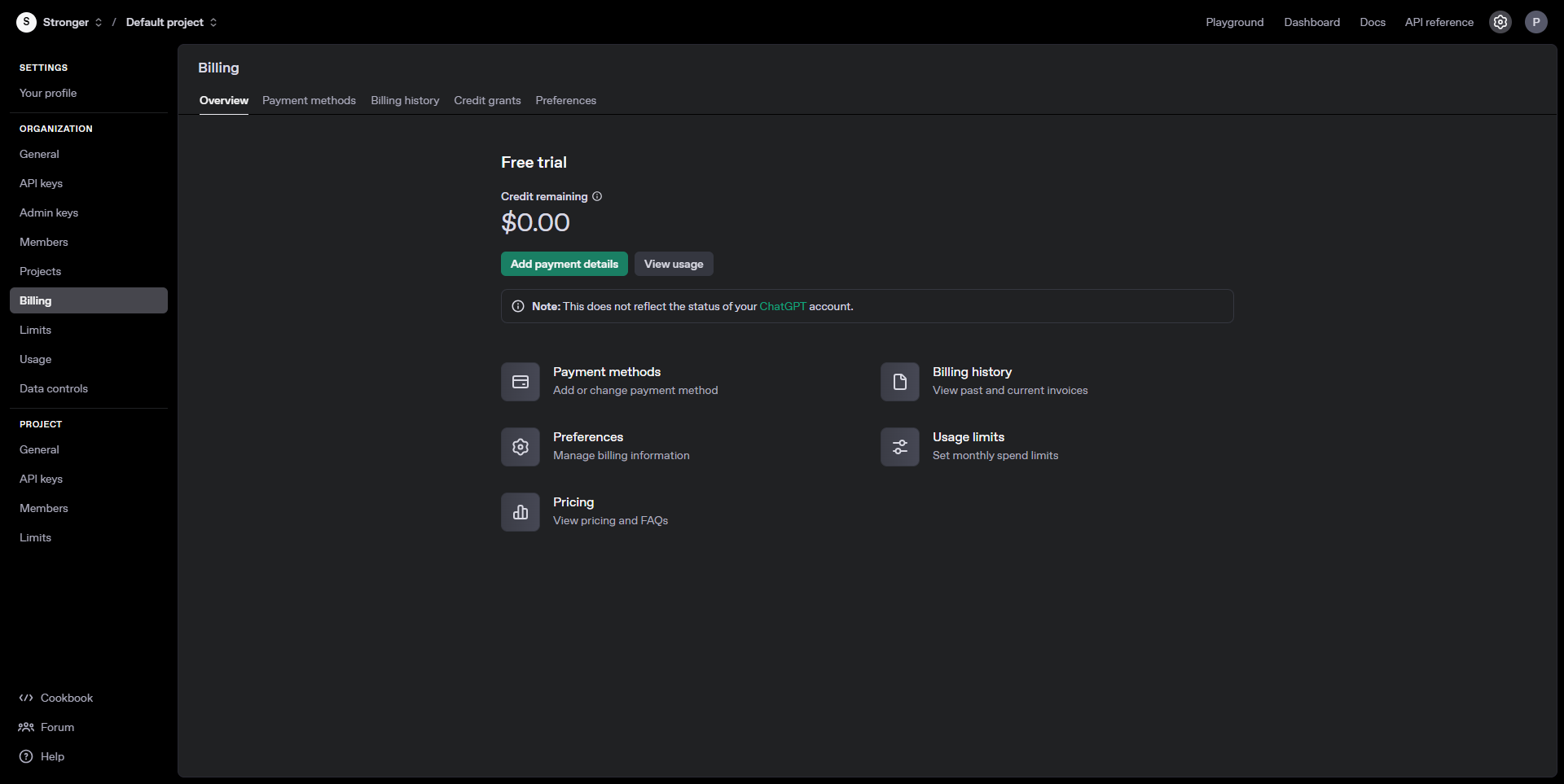
Task: Expand the Stronger organization switcher
Action: pyautogui.click(x=72, y=22)
